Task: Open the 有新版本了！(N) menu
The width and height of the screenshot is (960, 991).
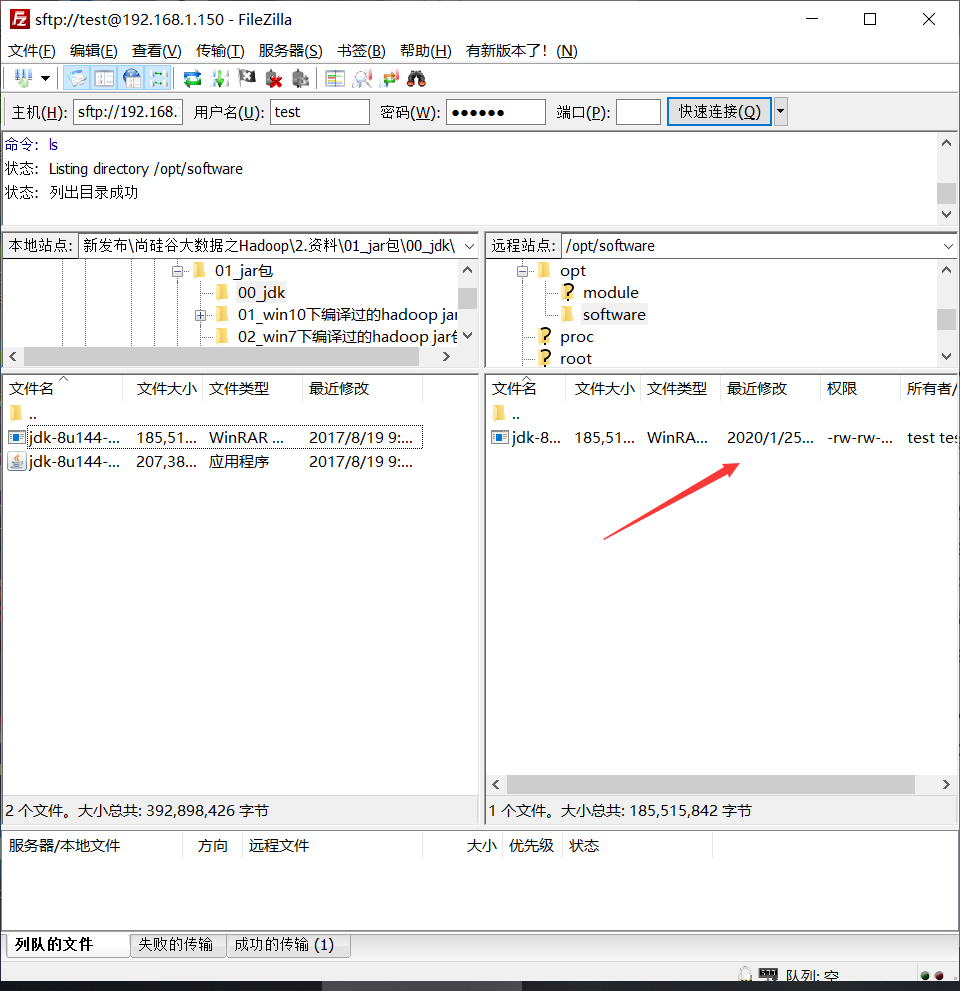Action: click(521, 51)
